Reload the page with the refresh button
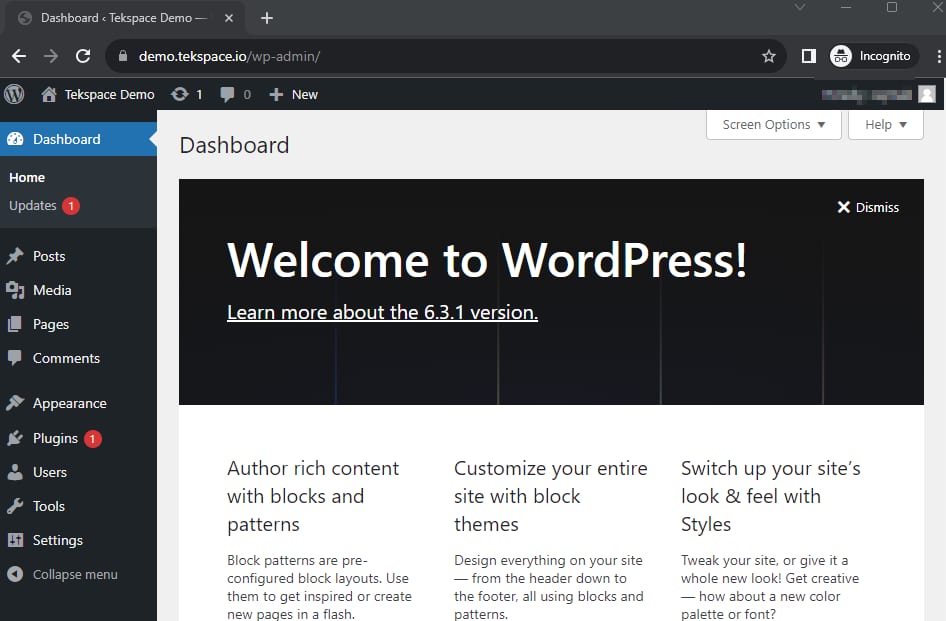Viewport: 946px width, 621px height. (x=83, y=56)
